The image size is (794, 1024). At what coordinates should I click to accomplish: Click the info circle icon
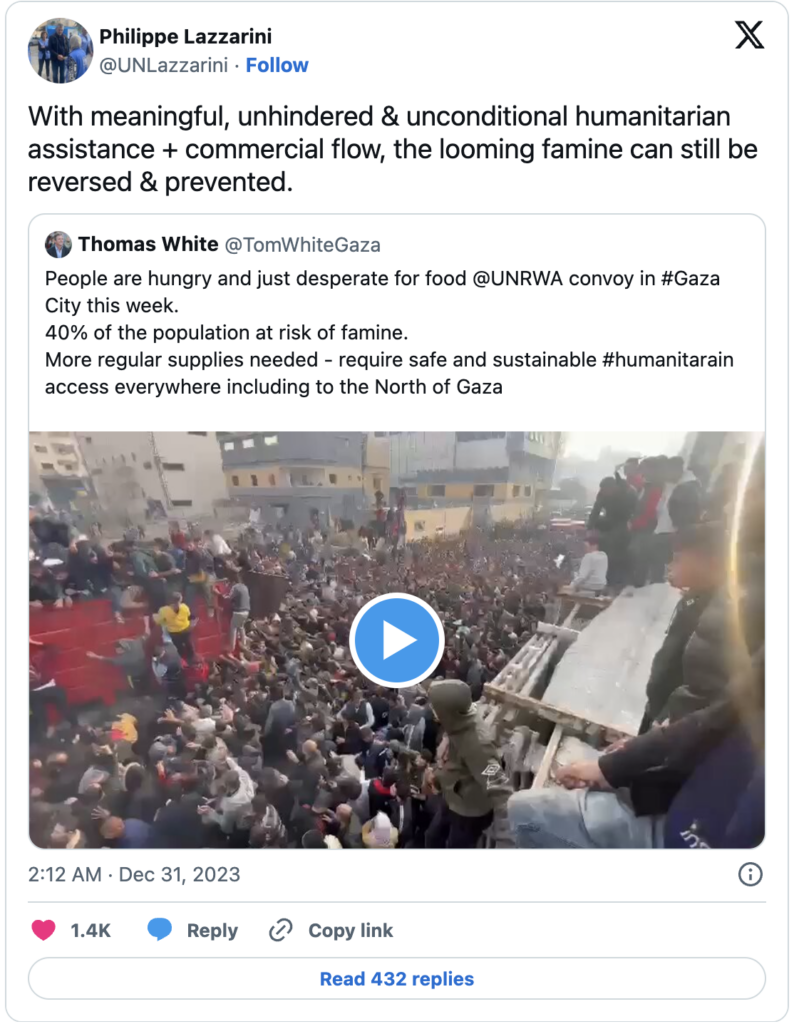coord(750,875)
